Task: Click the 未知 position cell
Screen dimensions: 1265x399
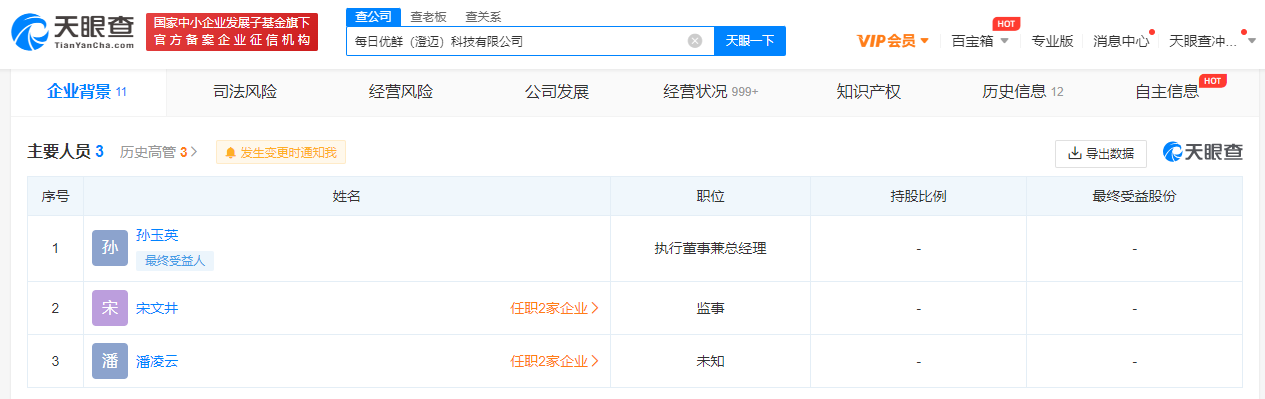Action: coord(710,361)
